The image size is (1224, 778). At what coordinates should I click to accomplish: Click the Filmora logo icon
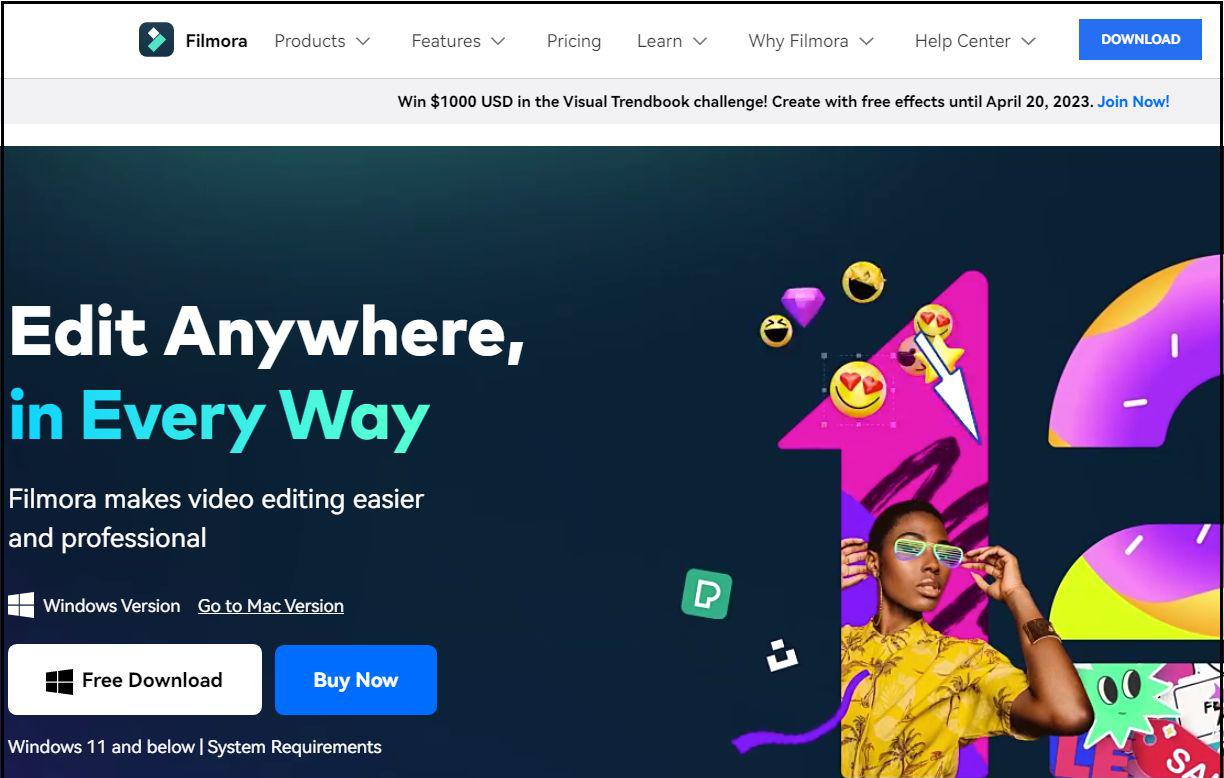pos(156,40)
